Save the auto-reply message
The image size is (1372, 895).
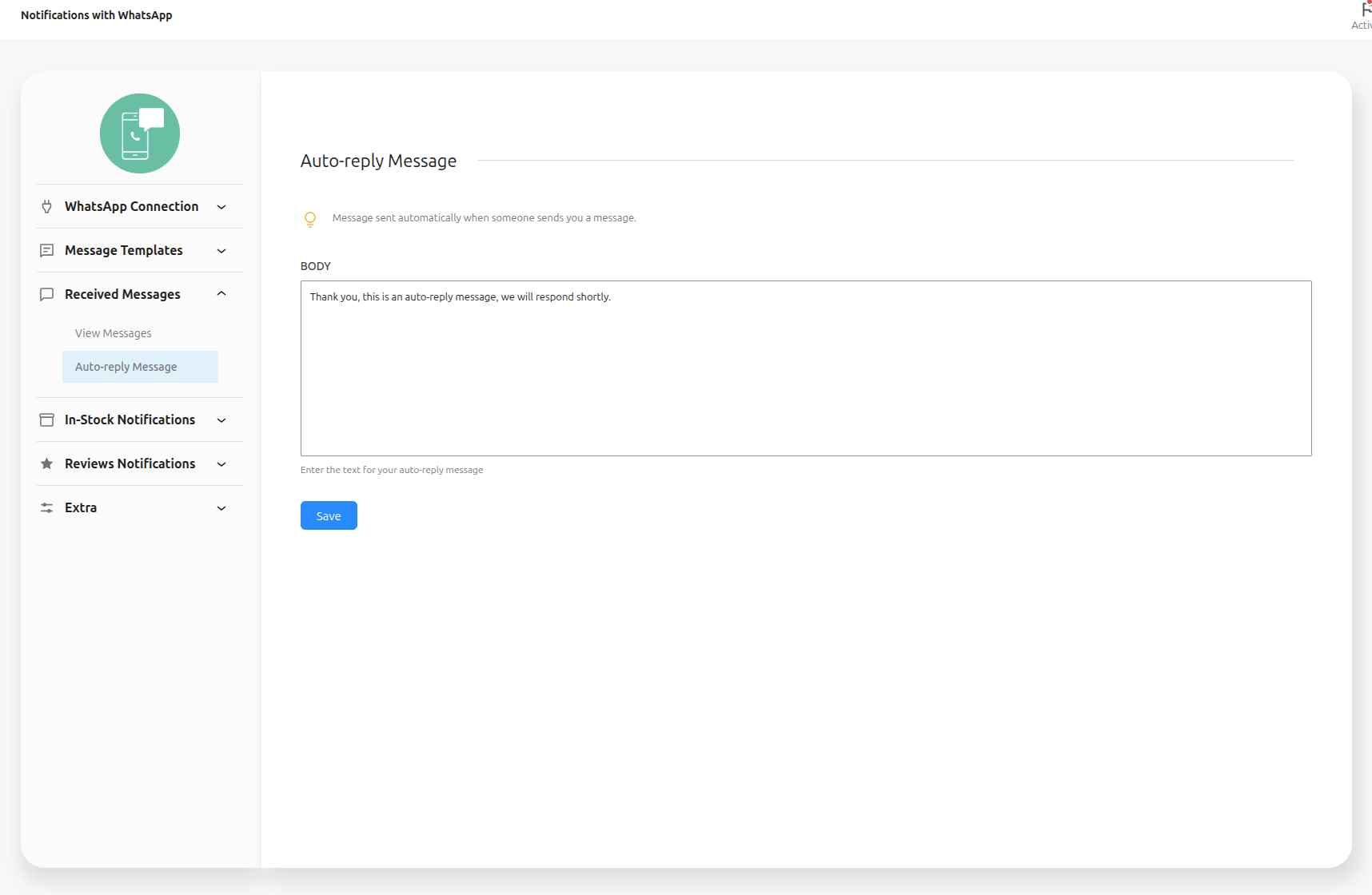(x=329, y=515)
